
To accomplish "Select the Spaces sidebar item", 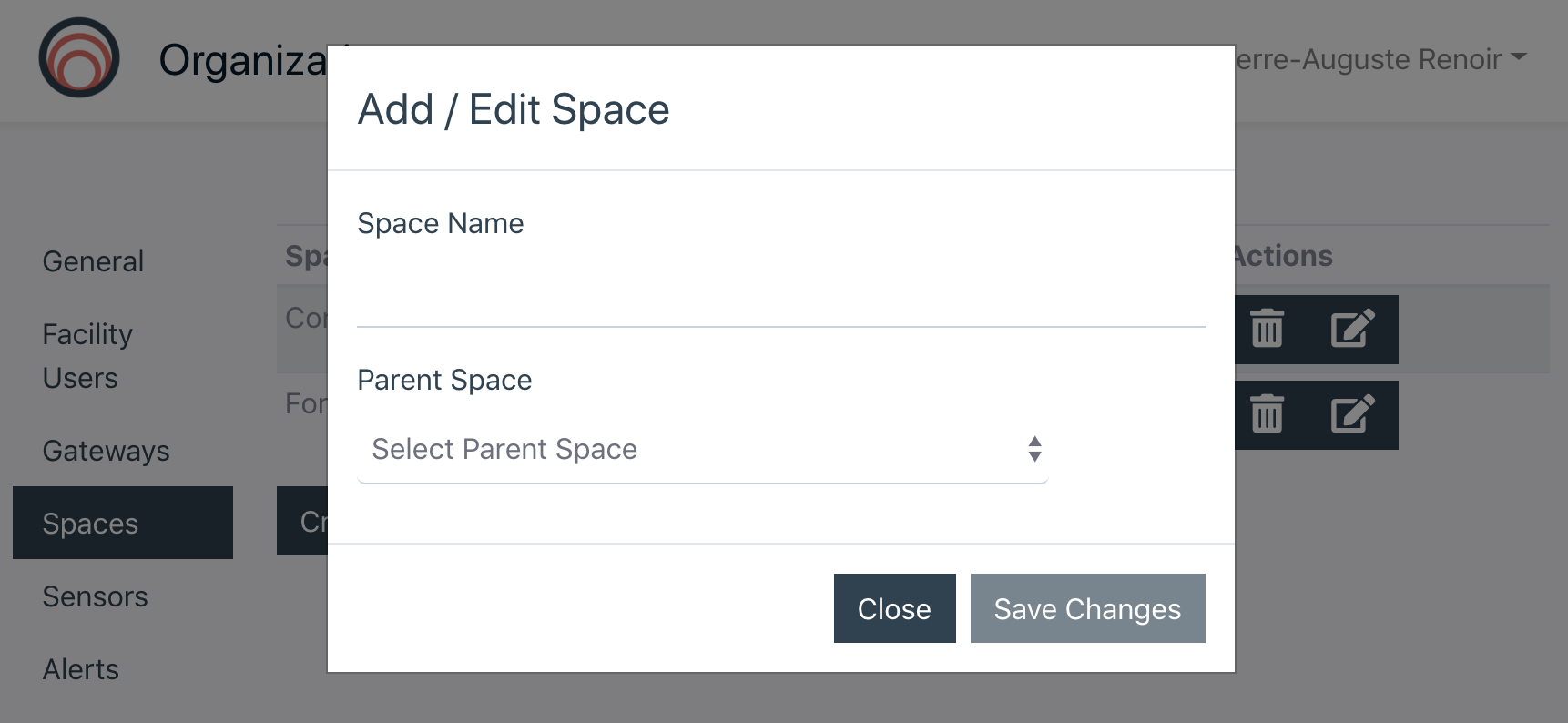I will pos(123,523).
